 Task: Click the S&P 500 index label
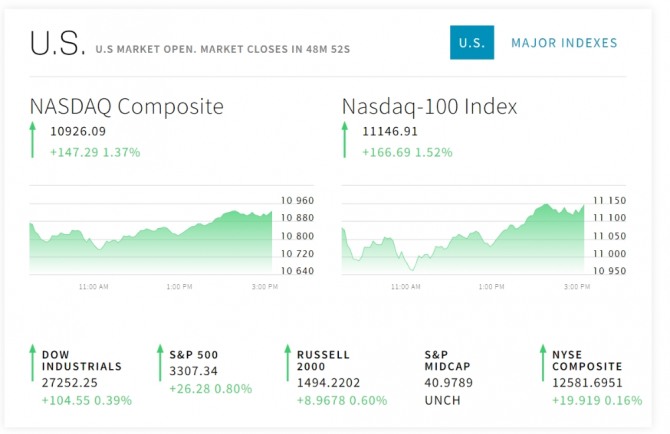(x=194, y=354)
